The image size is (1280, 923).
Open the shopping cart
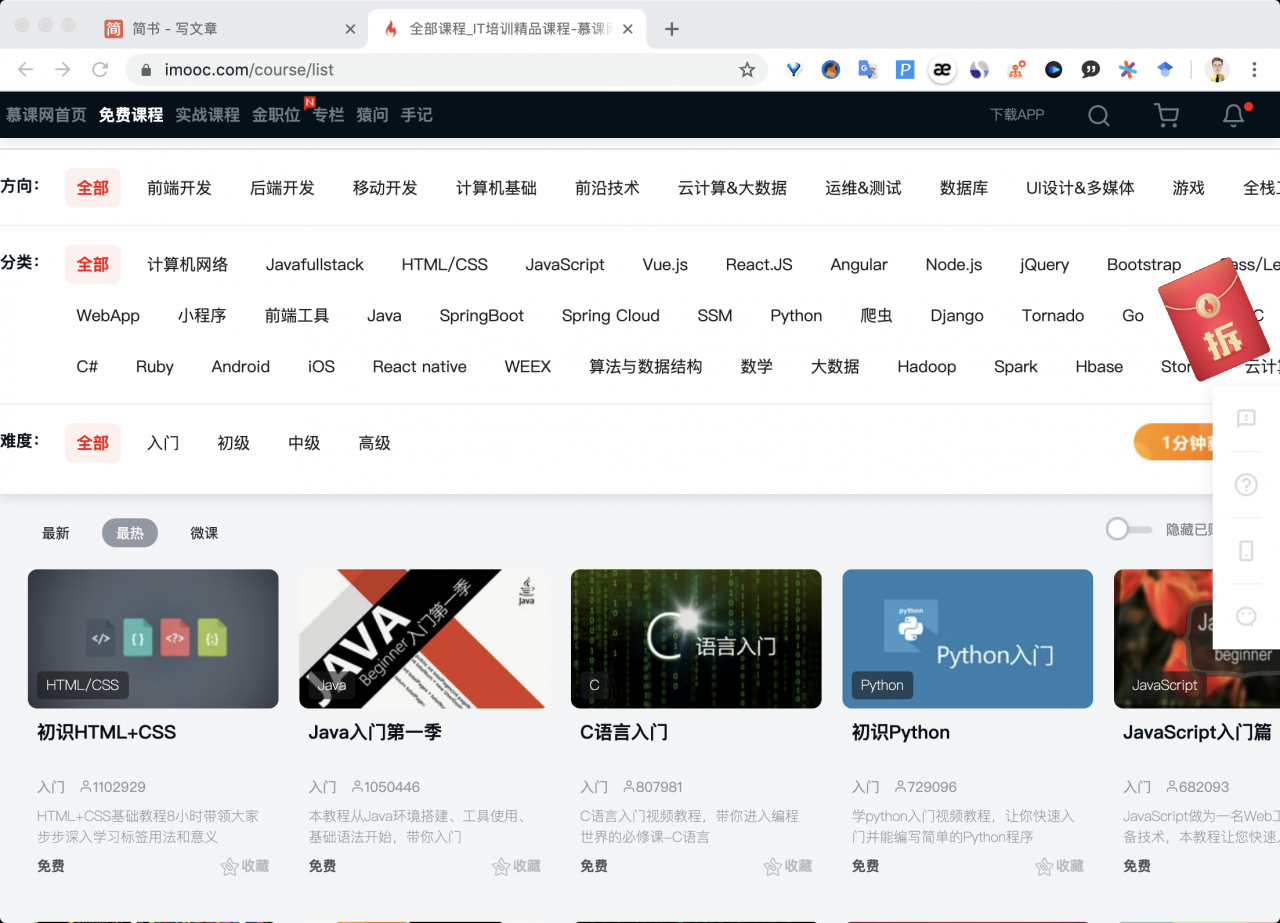1166,115
